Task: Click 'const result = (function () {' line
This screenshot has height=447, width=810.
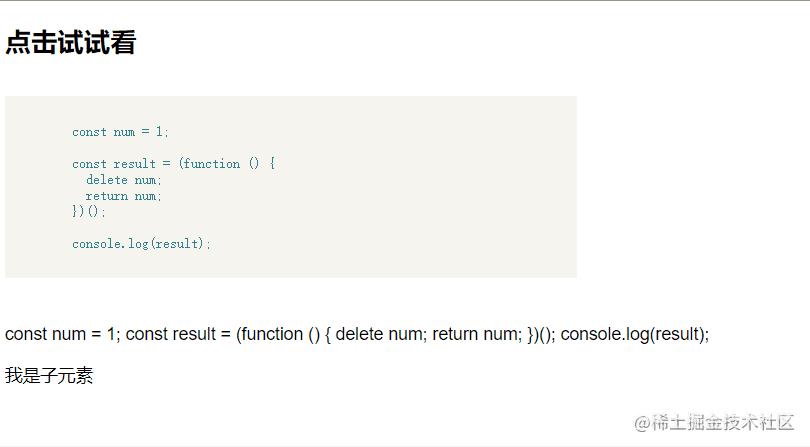Action: pyautogui.click(x=174, y=164)
